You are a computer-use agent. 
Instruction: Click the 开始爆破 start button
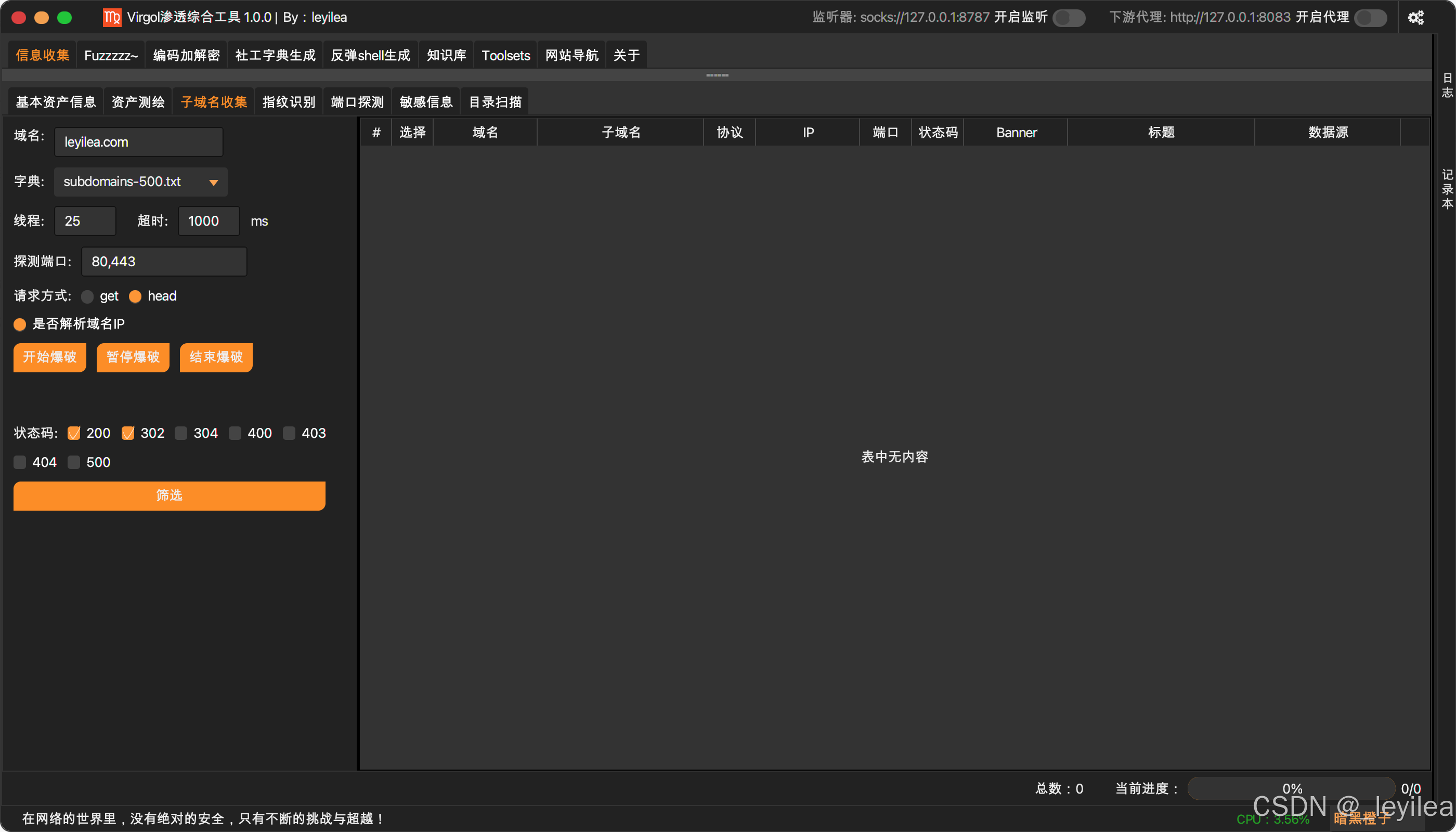[50, 357]
